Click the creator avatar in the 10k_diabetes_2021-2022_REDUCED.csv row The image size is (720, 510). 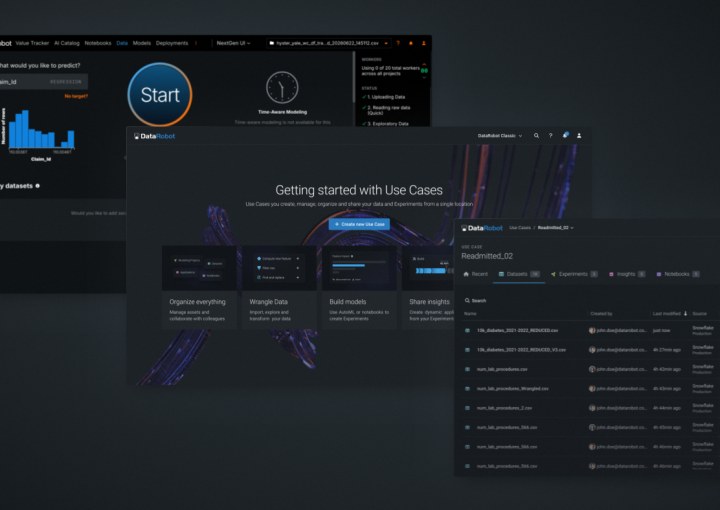point(592,331)
